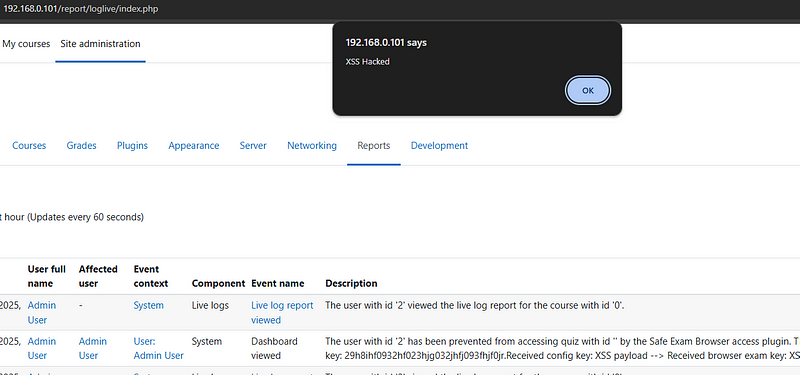Go to the Appearance tab
The height and width of the screenshot is (375, 800).
(194, 145)
